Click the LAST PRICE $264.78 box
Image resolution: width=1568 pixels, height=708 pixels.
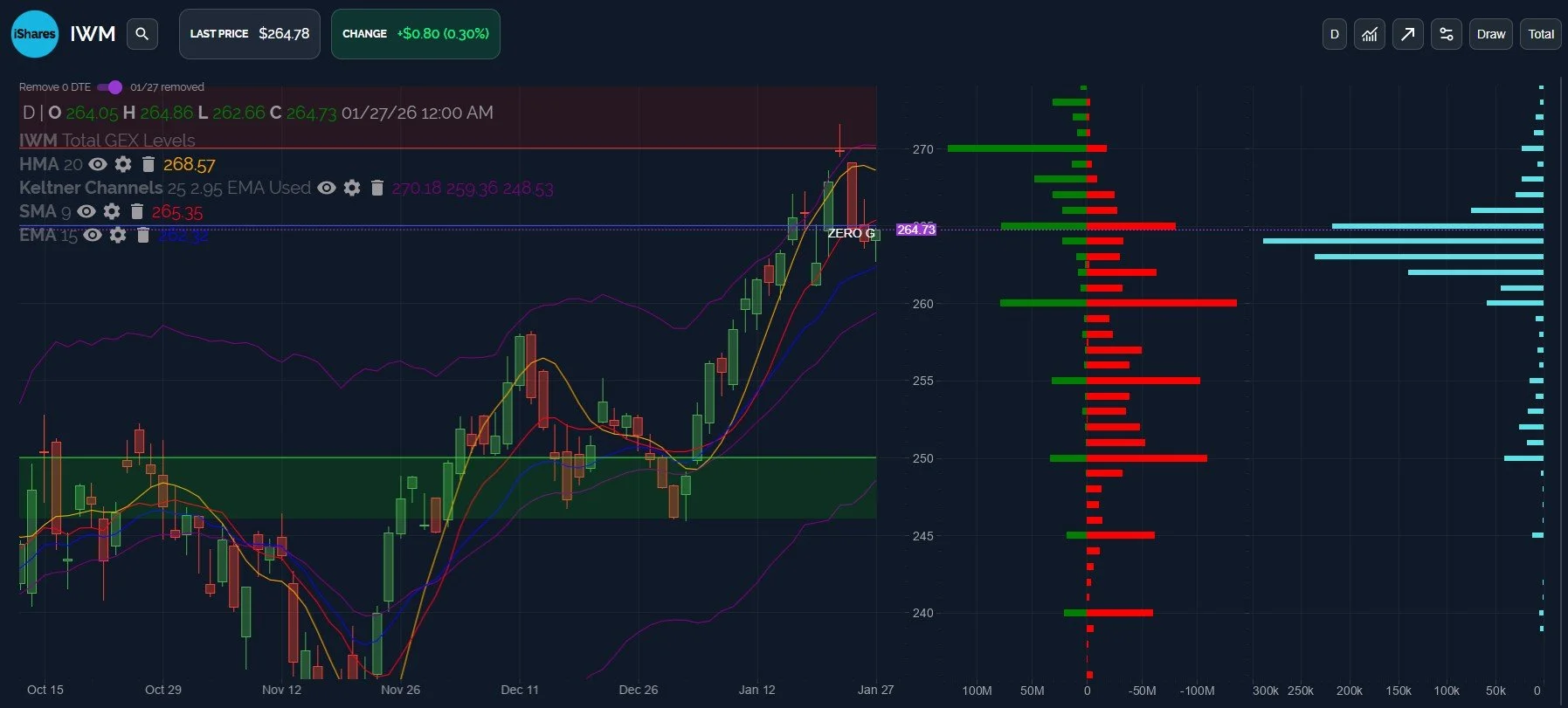point(250,34)
